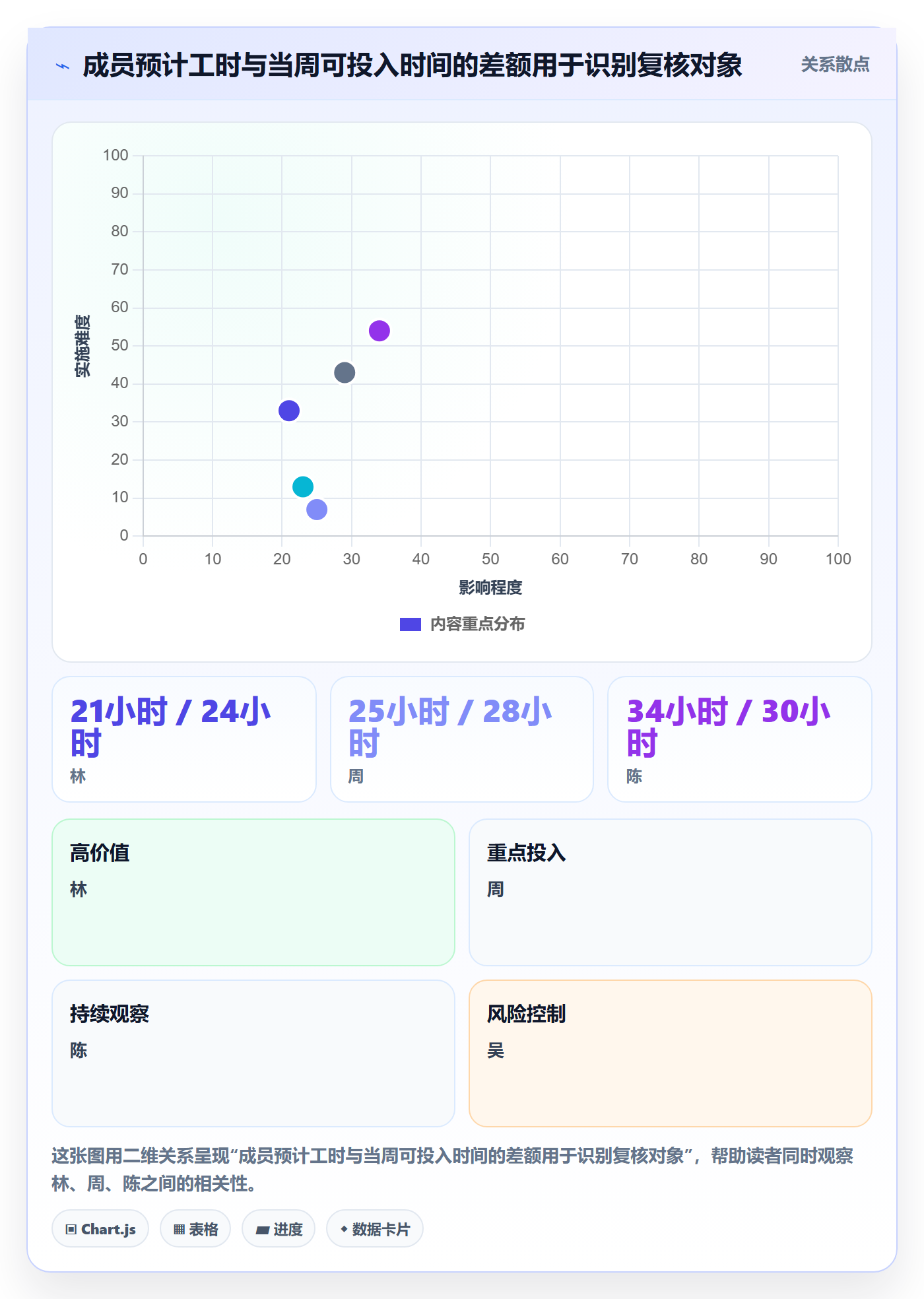This screenshot has height=1299, width=924.
Task: Click the purple scatter point near 54
Action: tap(379, 331)
